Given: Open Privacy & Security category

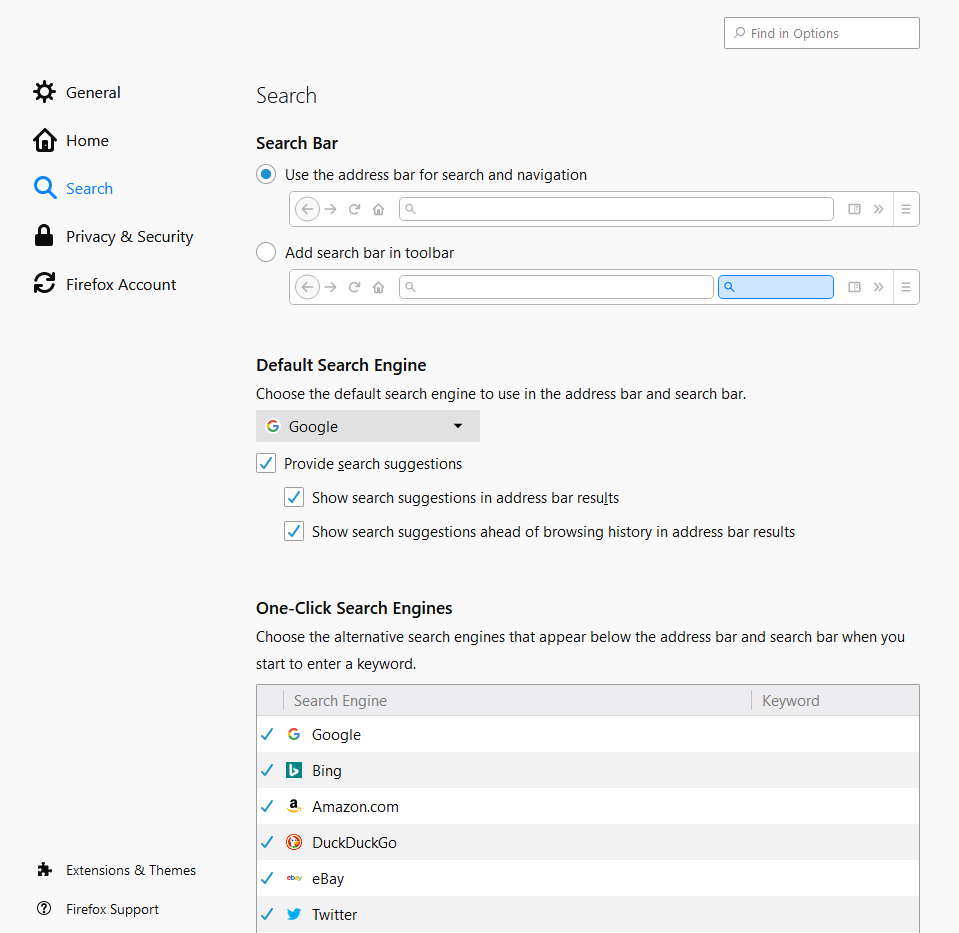Looking at the screenshot, I should [130, 237].
